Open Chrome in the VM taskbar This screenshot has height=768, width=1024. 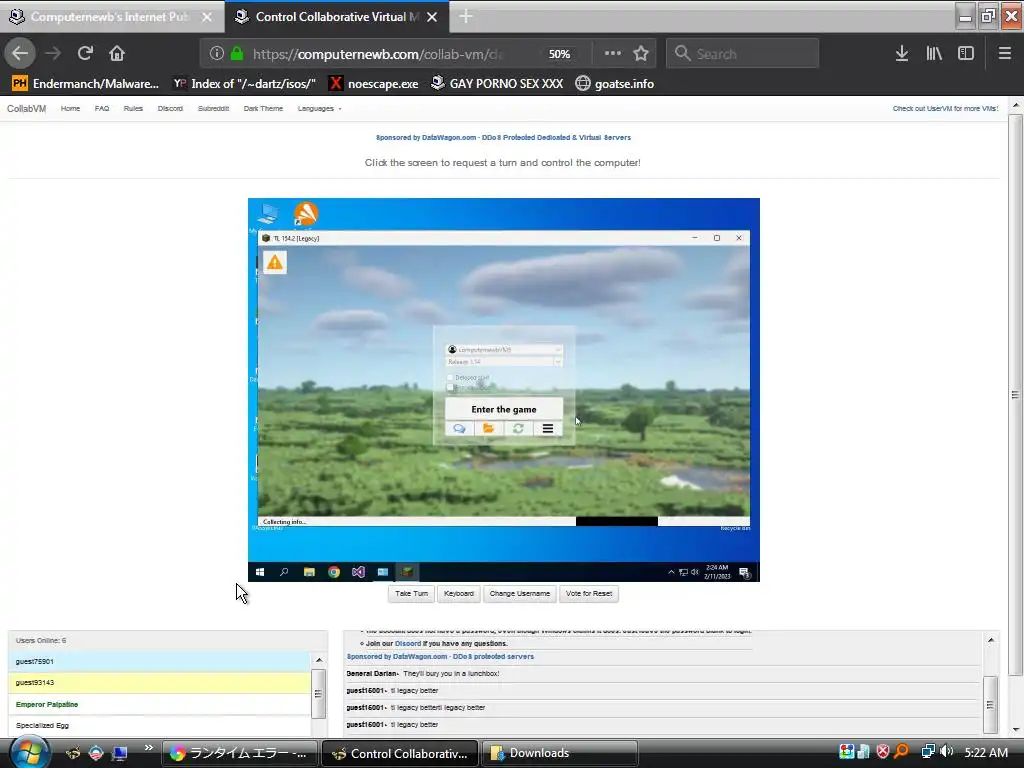(334, 572)
